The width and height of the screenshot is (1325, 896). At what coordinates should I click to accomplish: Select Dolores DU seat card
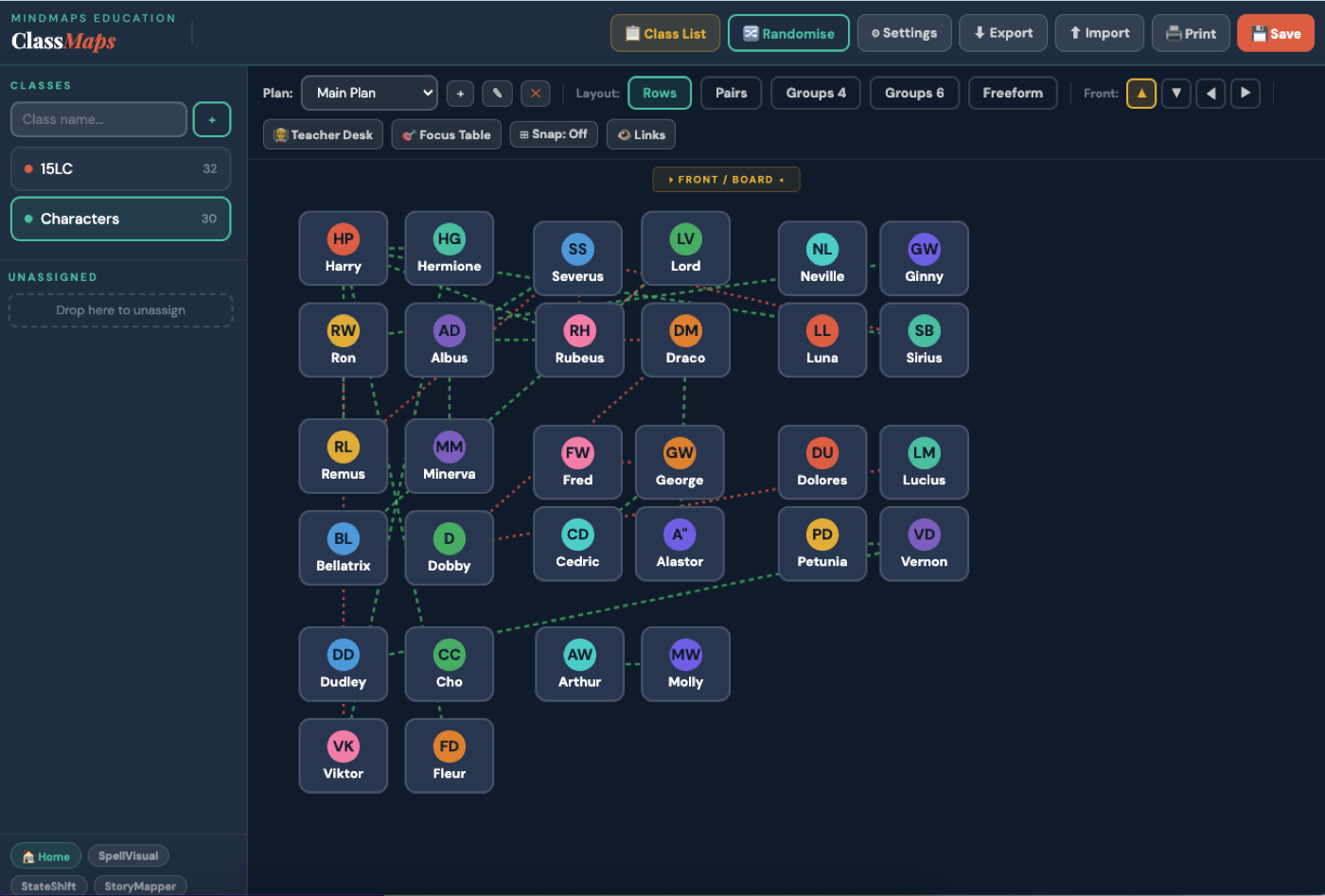821,462
